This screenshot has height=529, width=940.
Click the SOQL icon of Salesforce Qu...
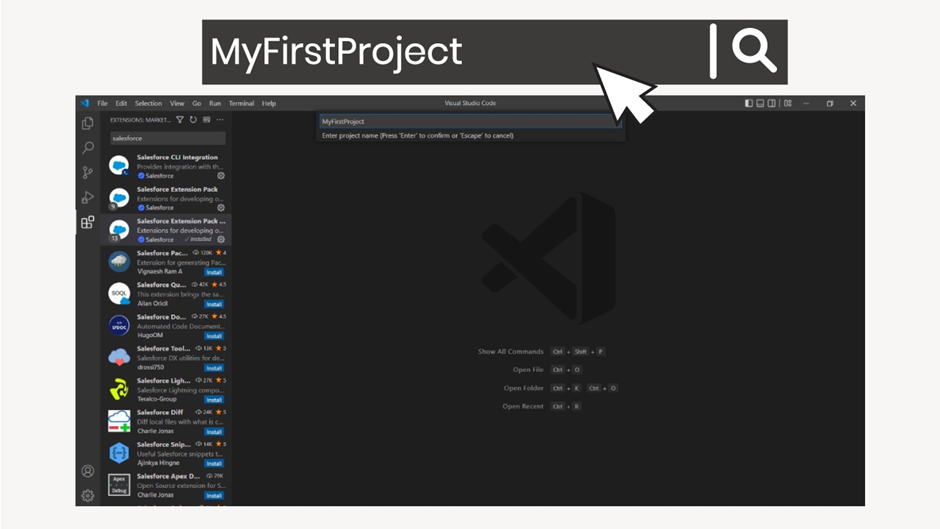point(119,293)
